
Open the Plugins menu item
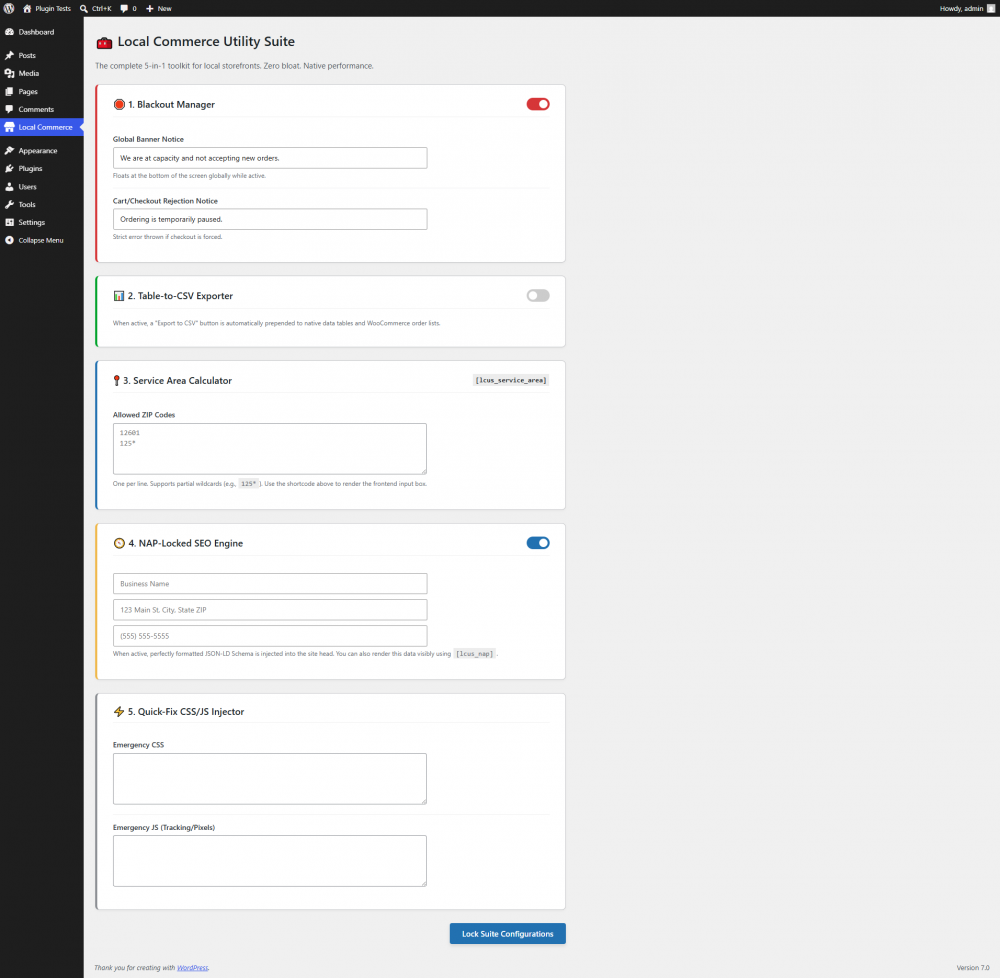41,168
